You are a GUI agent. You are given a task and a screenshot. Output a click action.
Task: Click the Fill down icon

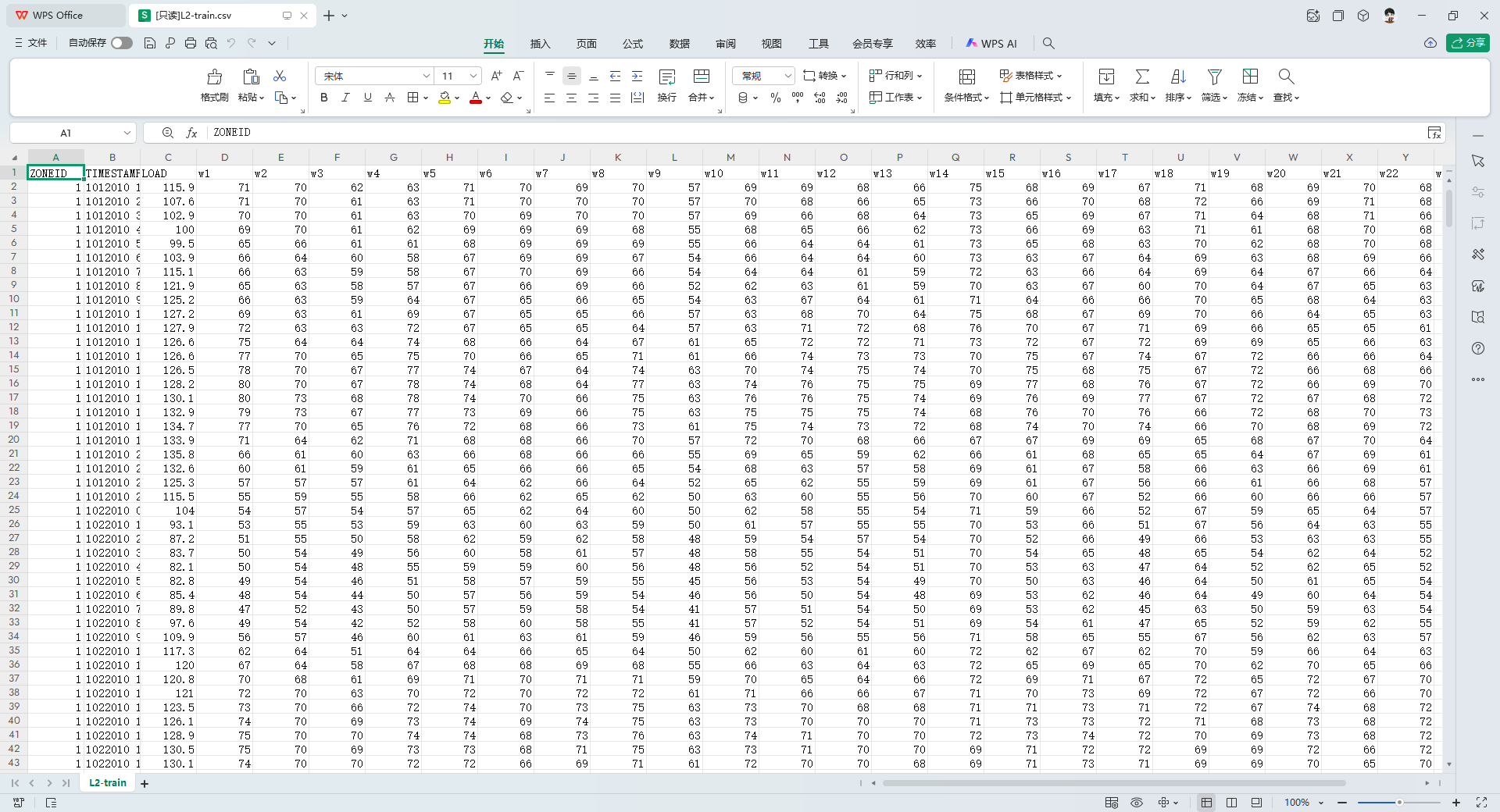tap(1106, 77)
